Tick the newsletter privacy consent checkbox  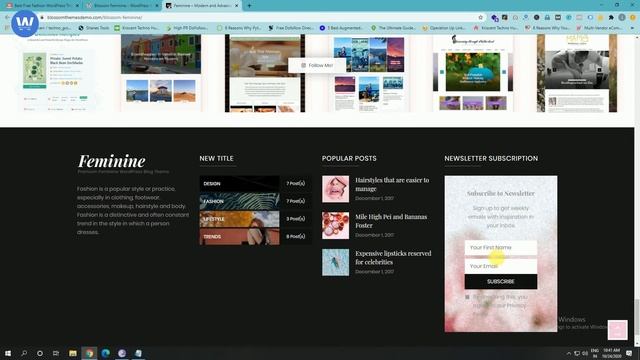point(467,297)
